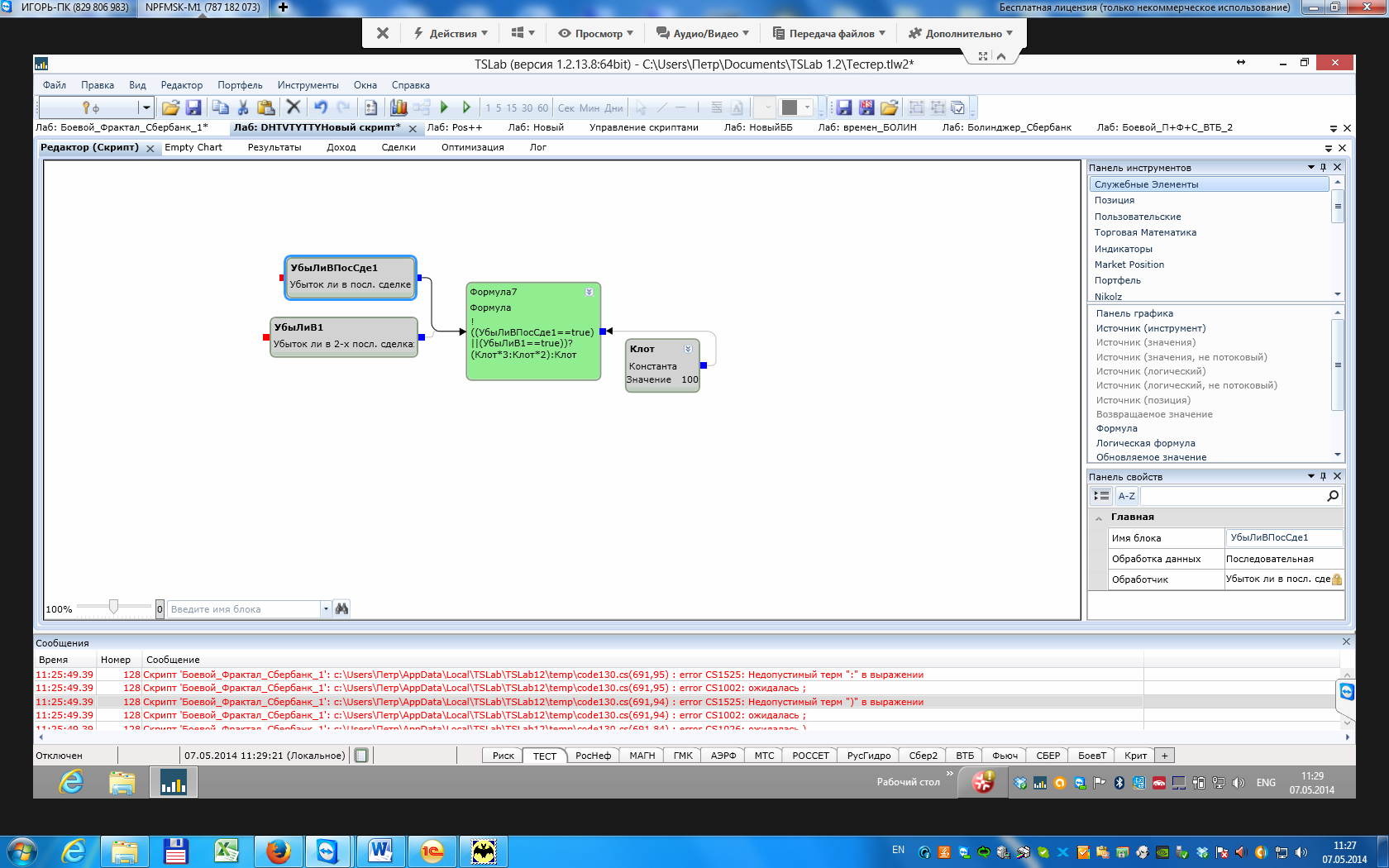Click the Save icon in the toolbar

(193, 107)
